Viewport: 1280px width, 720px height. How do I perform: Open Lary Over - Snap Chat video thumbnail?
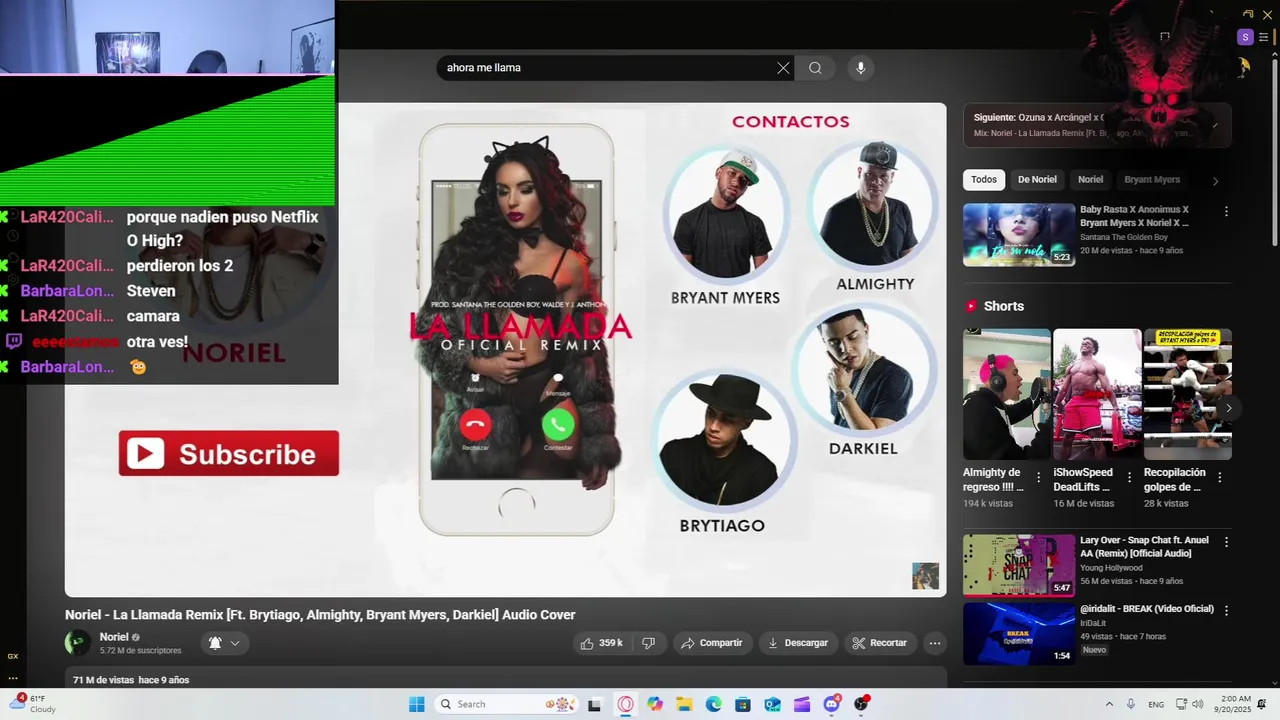1019,565
